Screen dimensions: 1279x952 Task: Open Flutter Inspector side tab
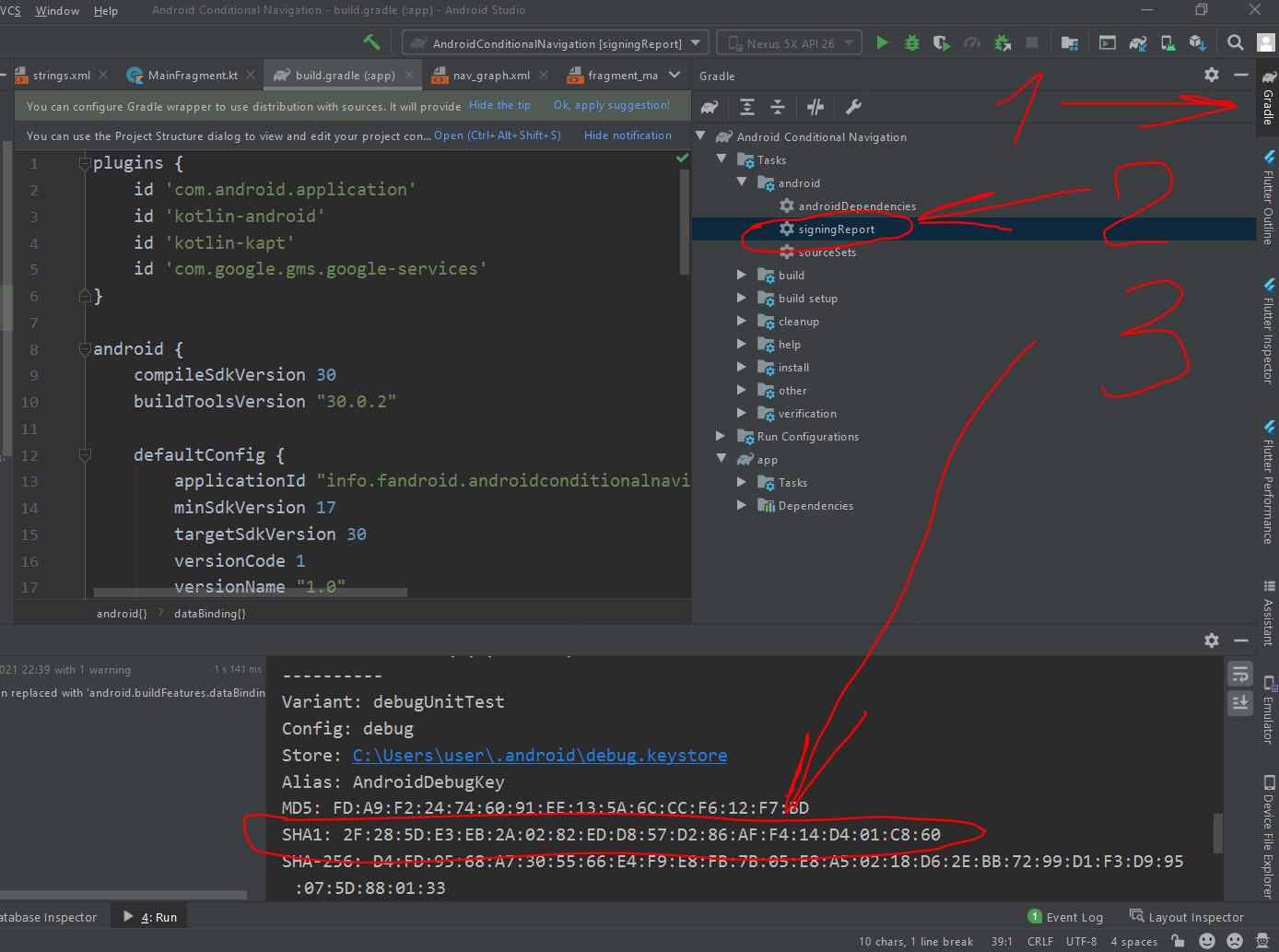1268,332
